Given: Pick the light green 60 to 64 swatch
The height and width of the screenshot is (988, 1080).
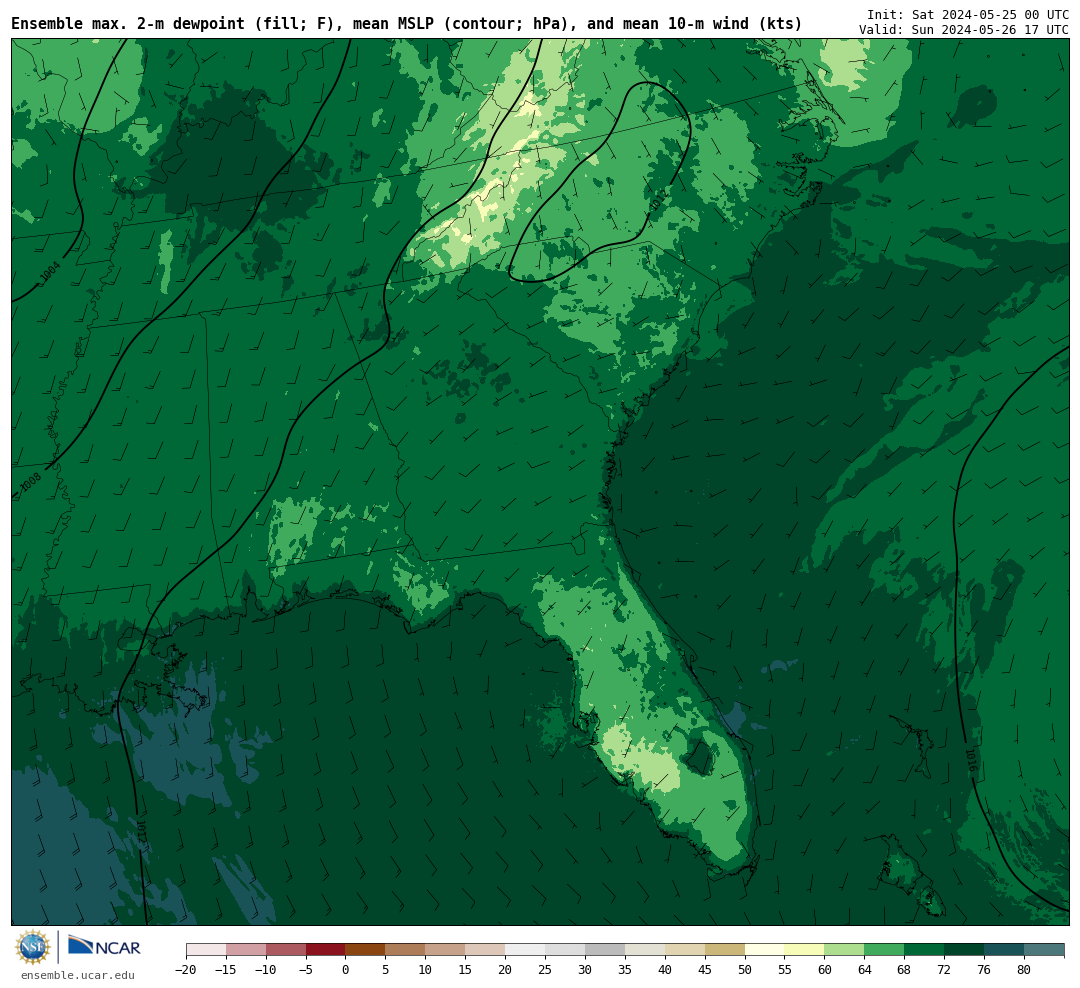Looking at the screenshot, I should point(845,950).
